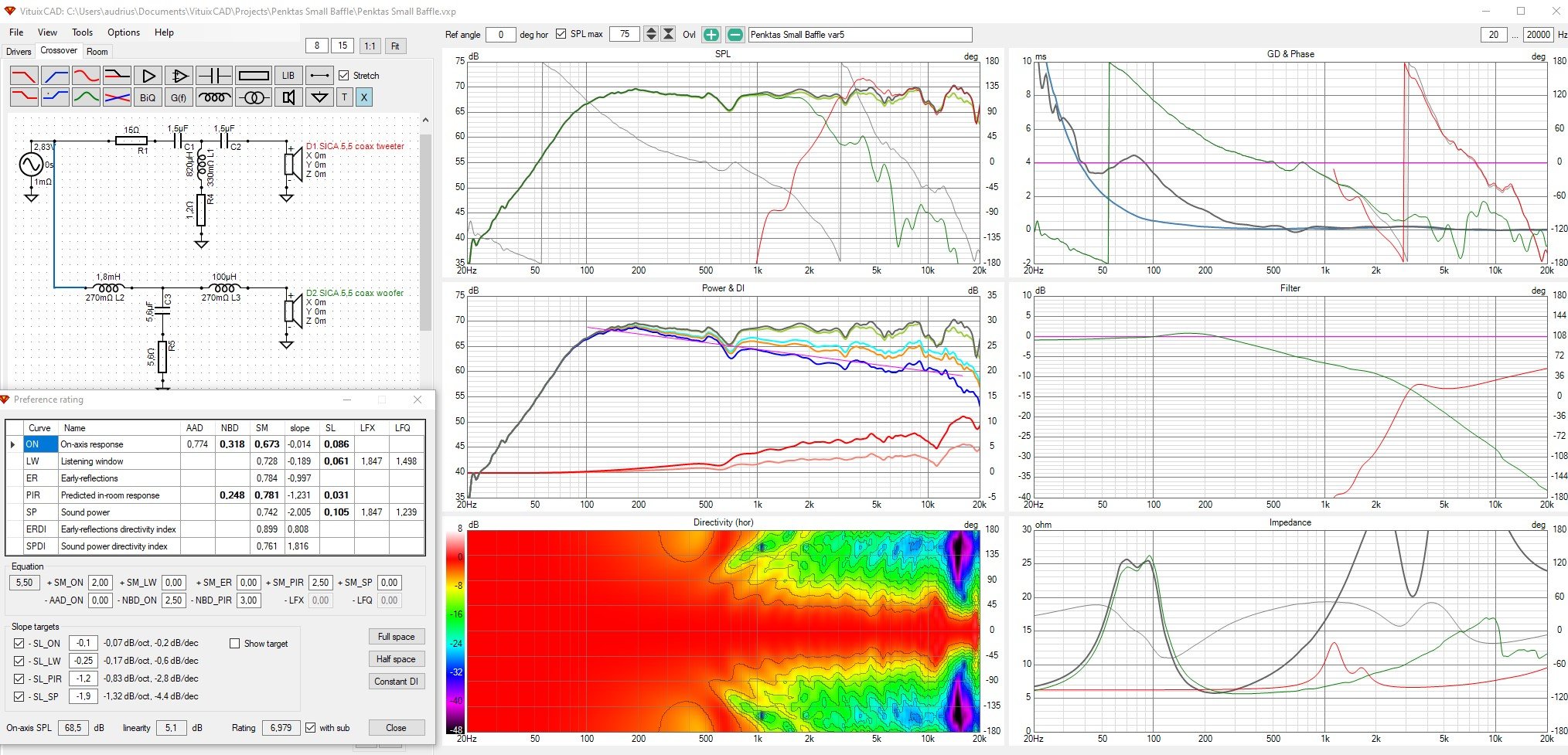Add a capacitor to the schematic
1568x755 pixels.
tap(214, 76)
